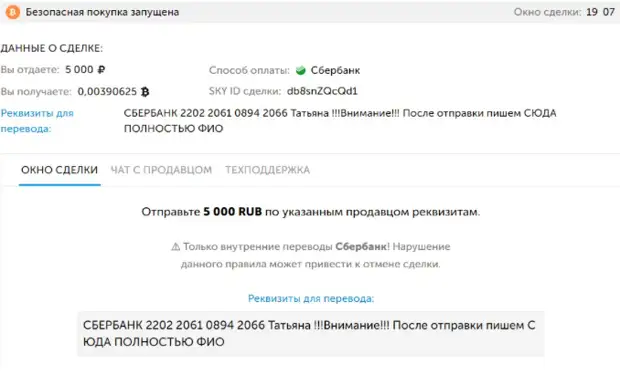Viewport: 620px width, 385px height.
Task: Click the Сбербанк payment method label
Action: 335,70
